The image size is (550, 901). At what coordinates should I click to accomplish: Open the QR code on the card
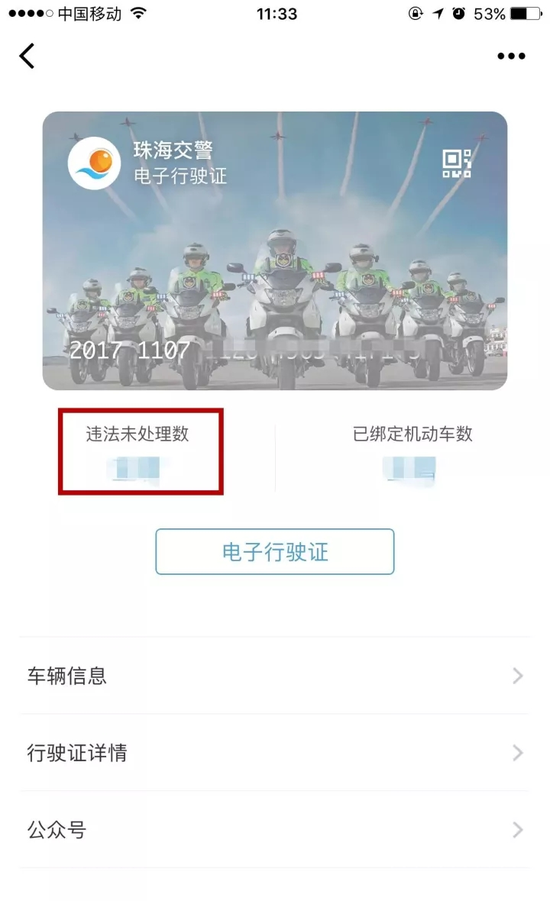(x=457, y=163)
